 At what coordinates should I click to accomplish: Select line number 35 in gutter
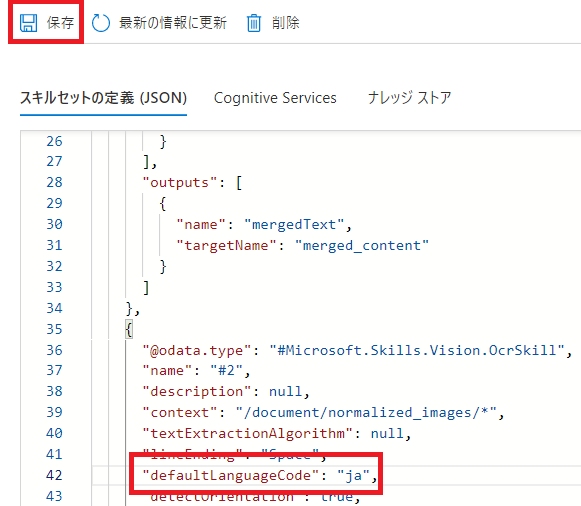54,329
